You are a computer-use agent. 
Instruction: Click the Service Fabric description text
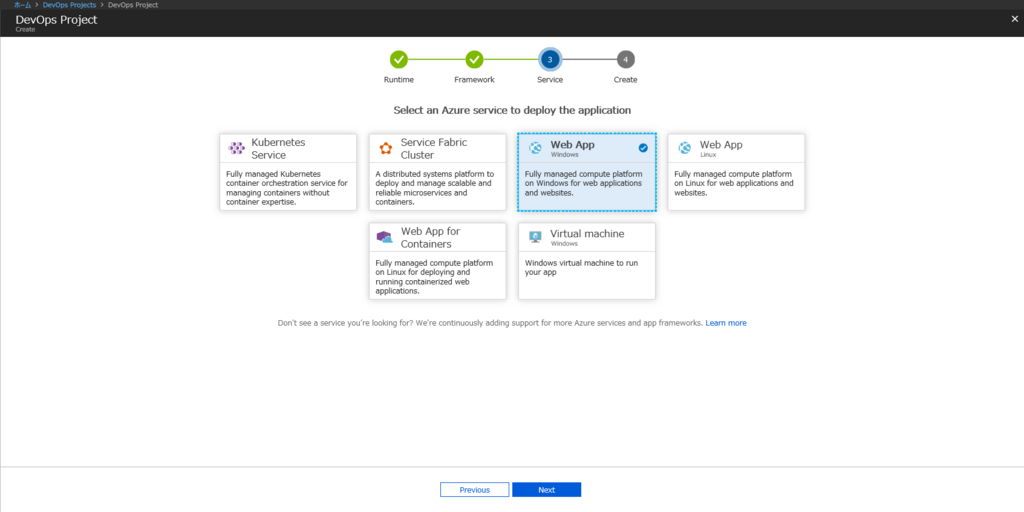click(435, 188)
